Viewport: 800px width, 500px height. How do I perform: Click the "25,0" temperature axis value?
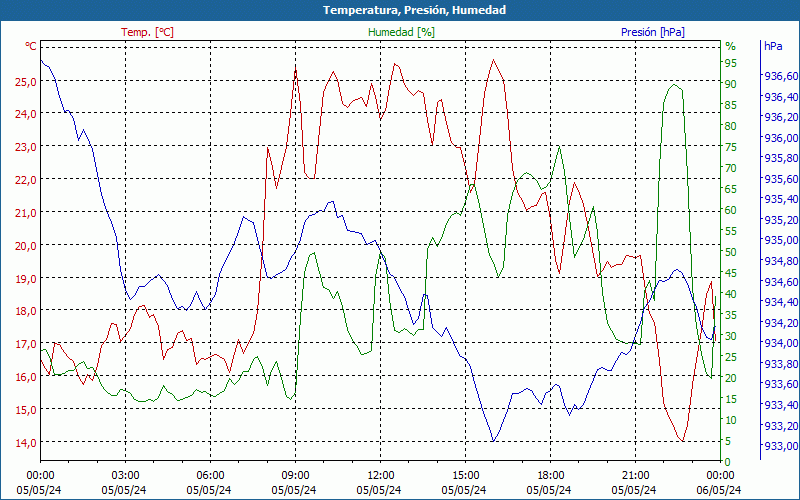click(26, 82)
